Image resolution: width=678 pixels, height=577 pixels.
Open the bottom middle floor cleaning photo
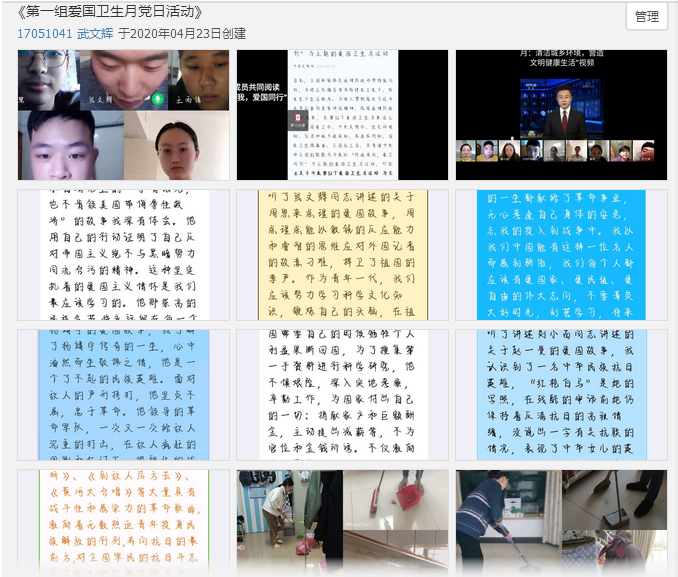pyautogui.click(x=342, y=520)
